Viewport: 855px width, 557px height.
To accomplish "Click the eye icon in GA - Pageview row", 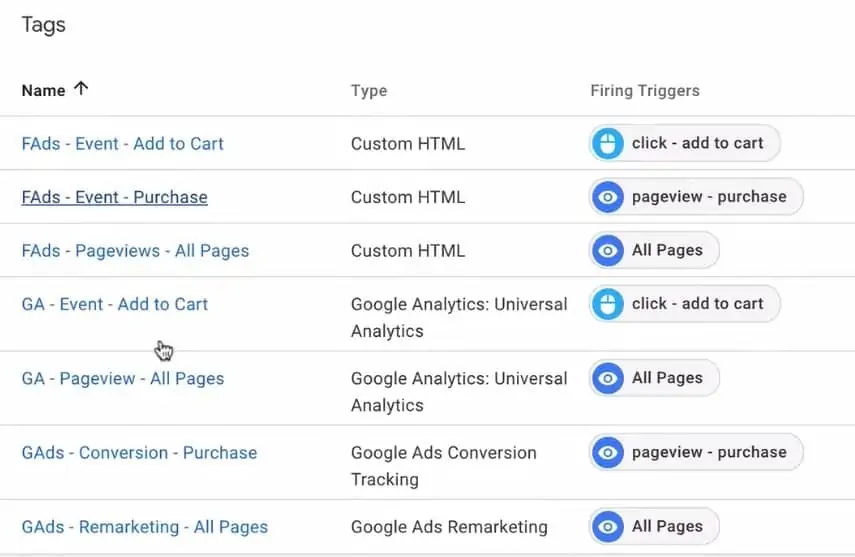I will pos(607,378).
